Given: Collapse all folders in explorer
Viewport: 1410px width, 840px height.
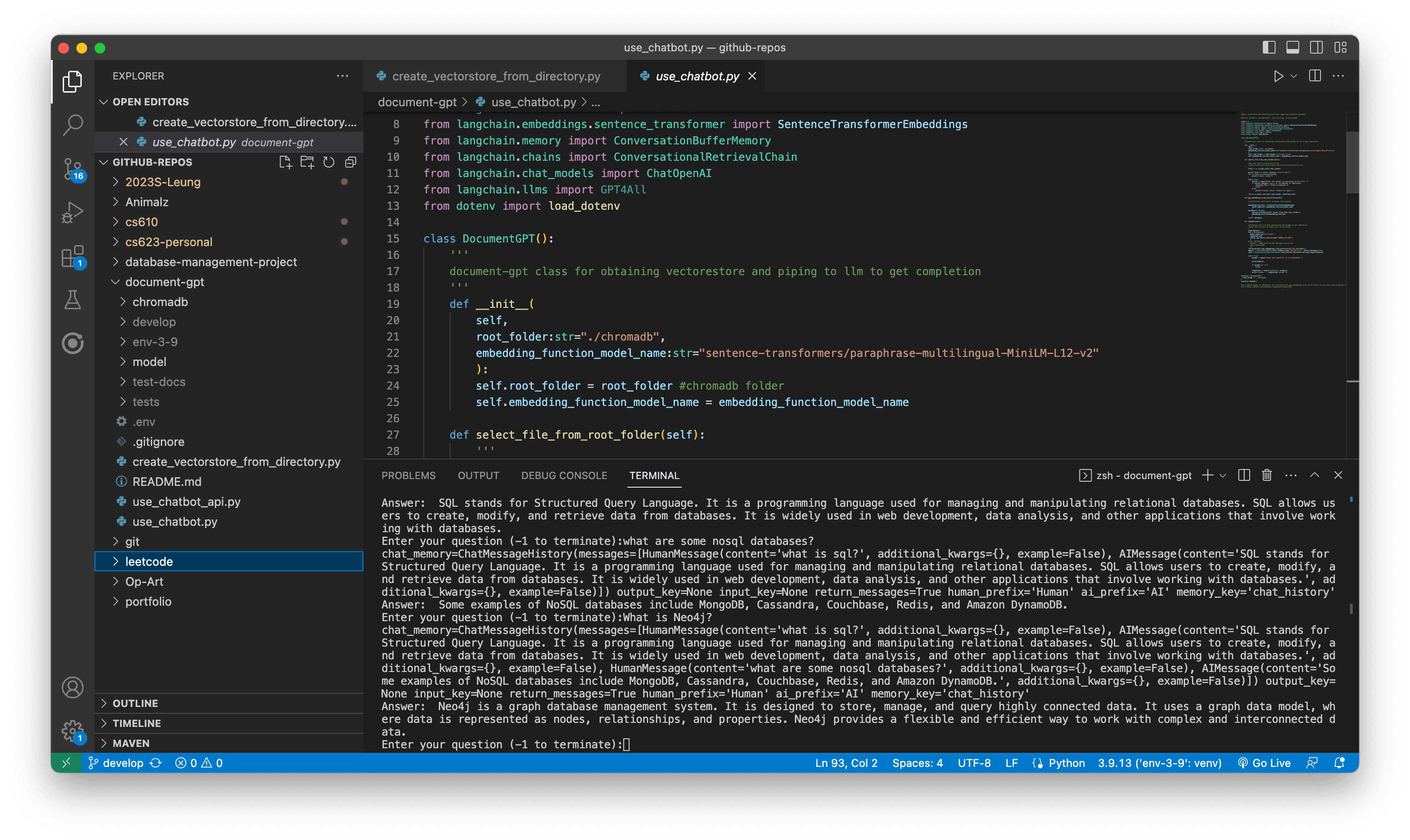Looking at the screenshot, I should [x=351, y=163].
